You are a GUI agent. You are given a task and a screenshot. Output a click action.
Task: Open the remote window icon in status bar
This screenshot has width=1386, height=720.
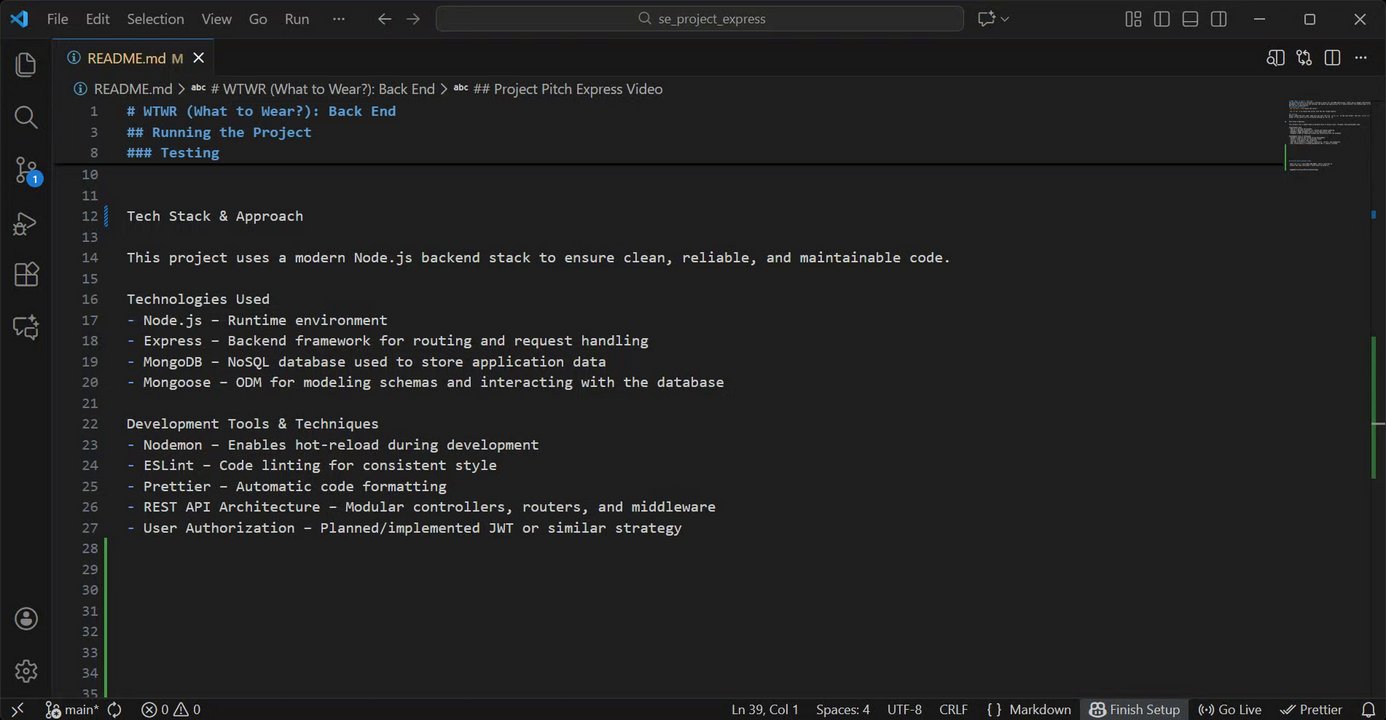click(x=17, y=709)
